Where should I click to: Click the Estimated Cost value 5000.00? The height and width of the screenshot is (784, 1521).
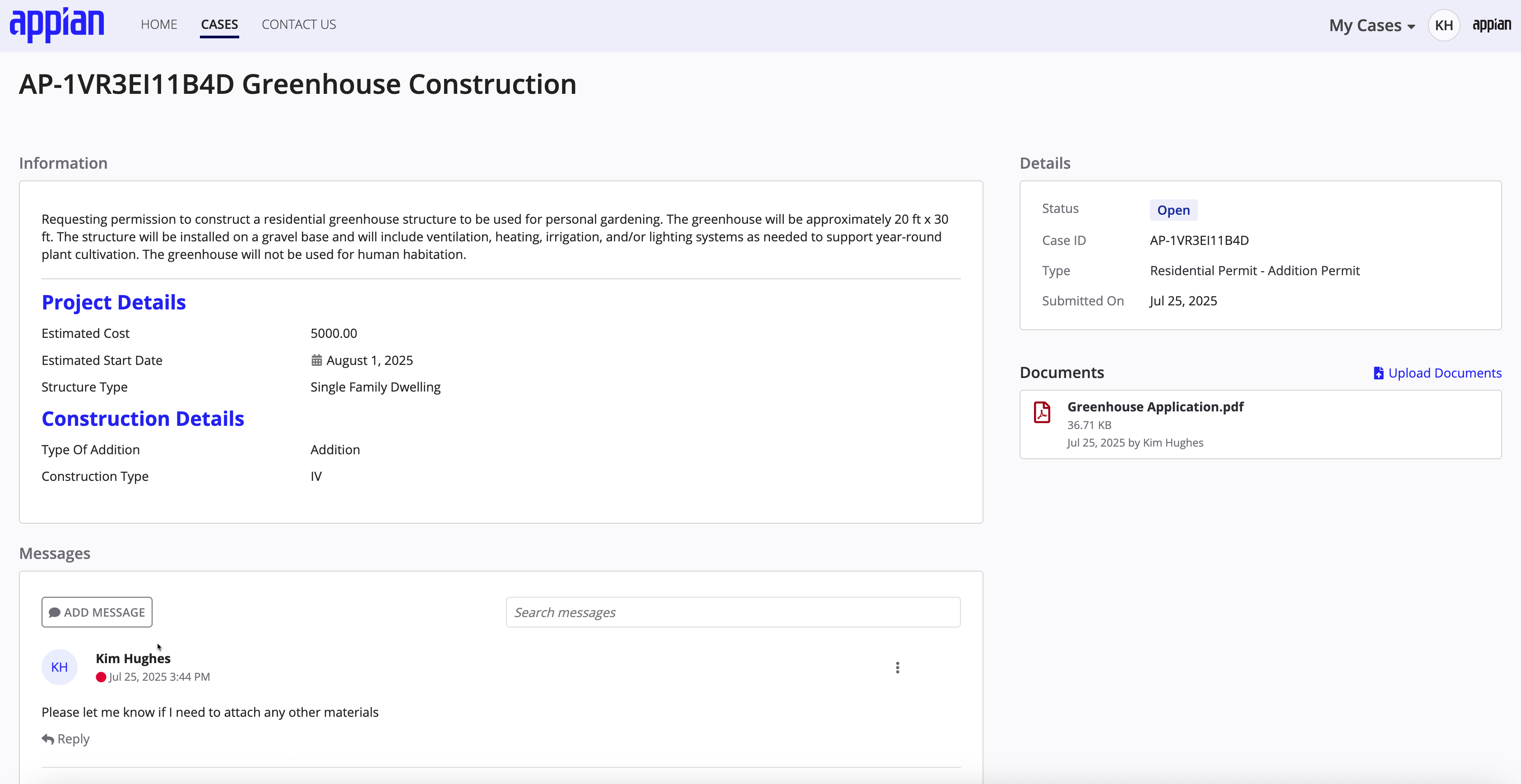point(334,333)
